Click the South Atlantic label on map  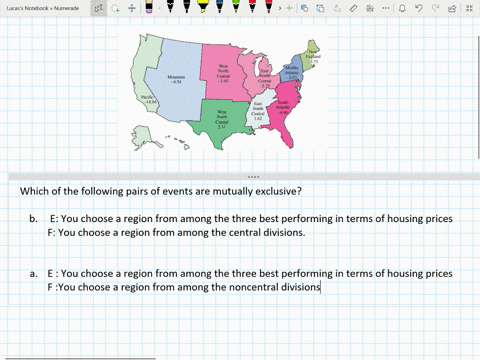[x=283, y=107]
